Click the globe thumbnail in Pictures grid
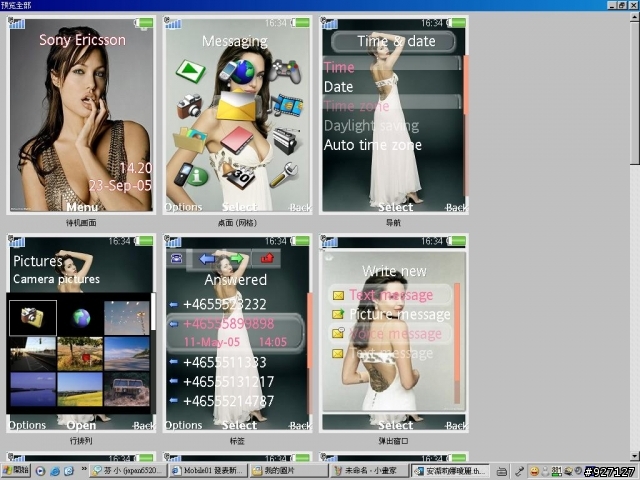 coord(80,318)
